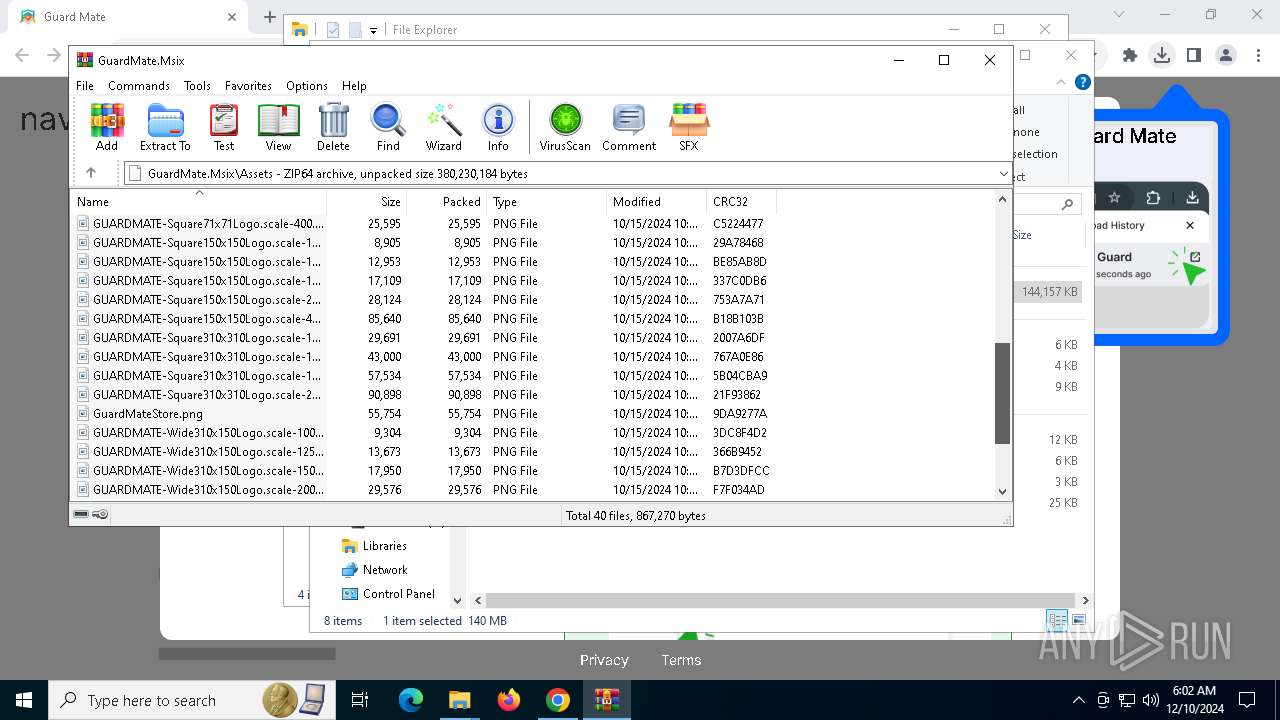Screen dimensions: 1280x720
Task: Expand the archive path dropdown
Action: (1003, 174)
